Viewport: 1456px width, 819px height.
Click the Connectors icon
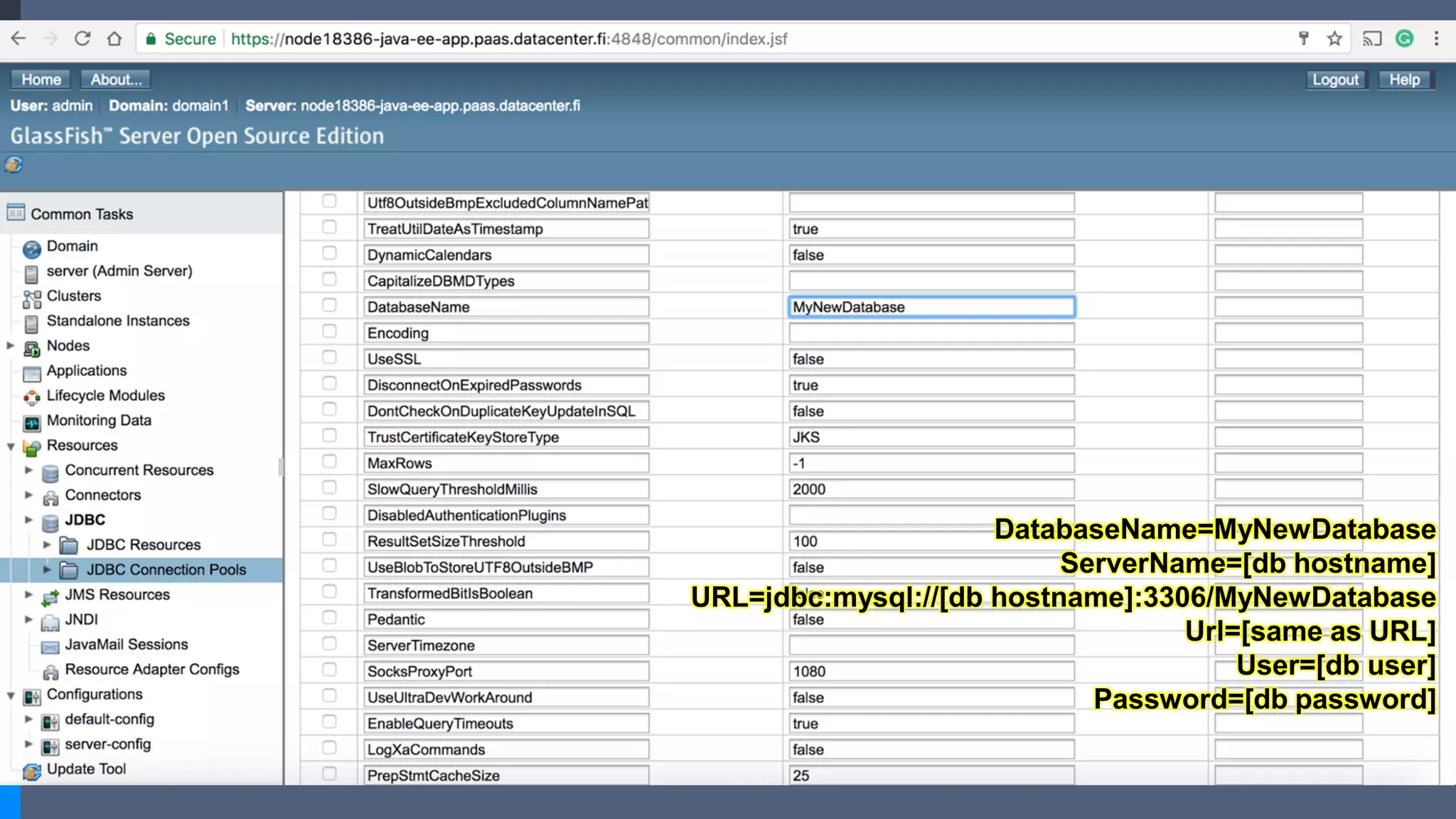50,498
